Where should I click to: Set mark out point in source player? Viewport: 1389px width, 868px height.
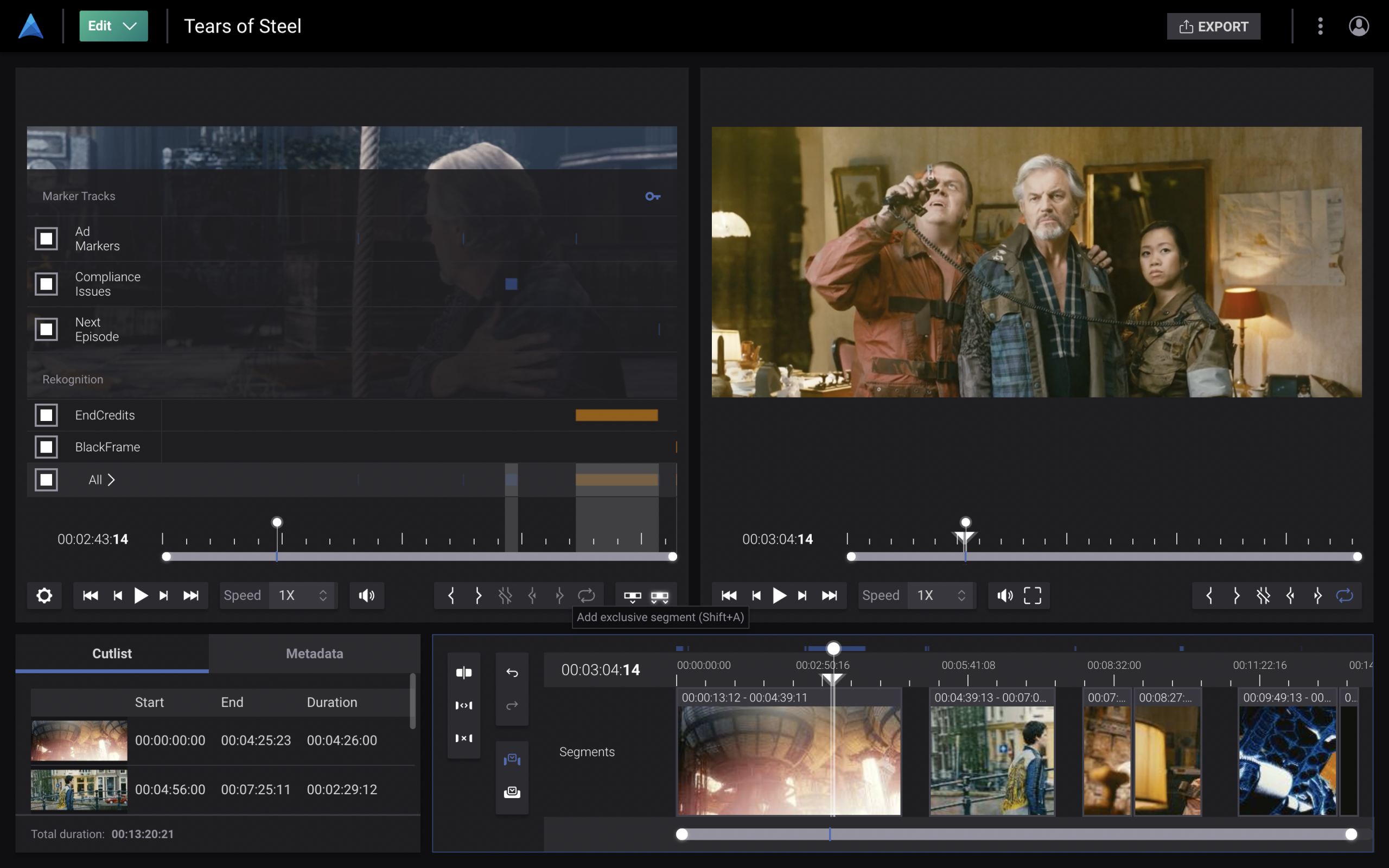pos(478,595)
